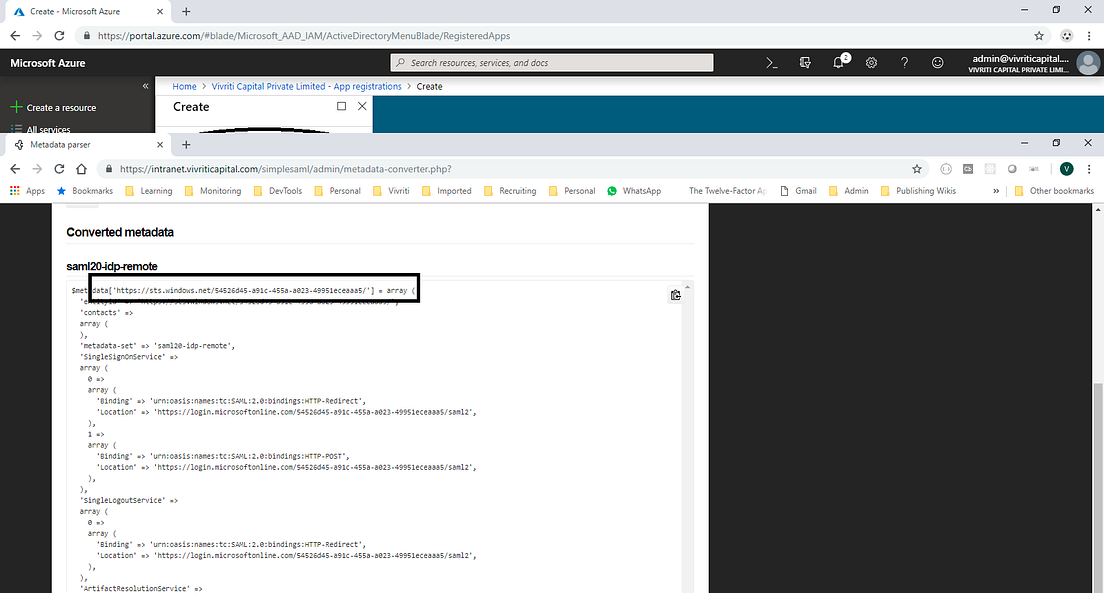Viewport: 1104px width, 593px height.
Task: Open the Monitoring bookmarks folder
Action: [213, 191]
